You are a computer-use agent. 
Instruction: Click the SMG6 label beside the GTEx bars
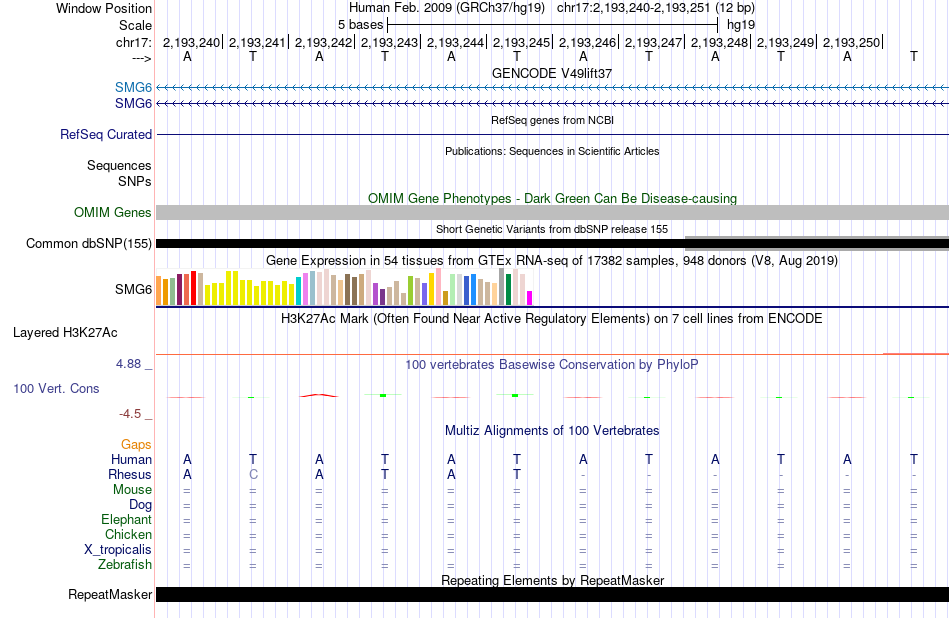(133, 290)
